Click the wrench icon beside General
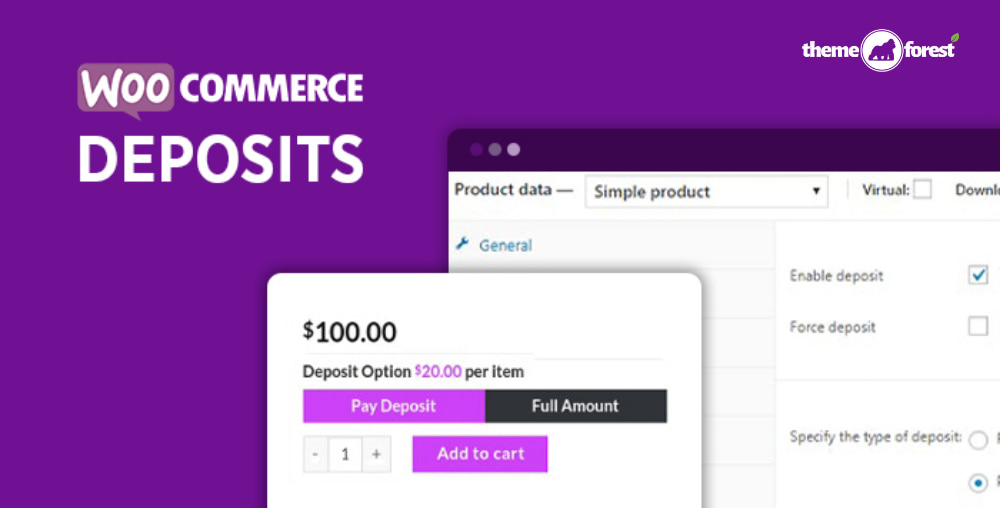 tap(462, 244)
